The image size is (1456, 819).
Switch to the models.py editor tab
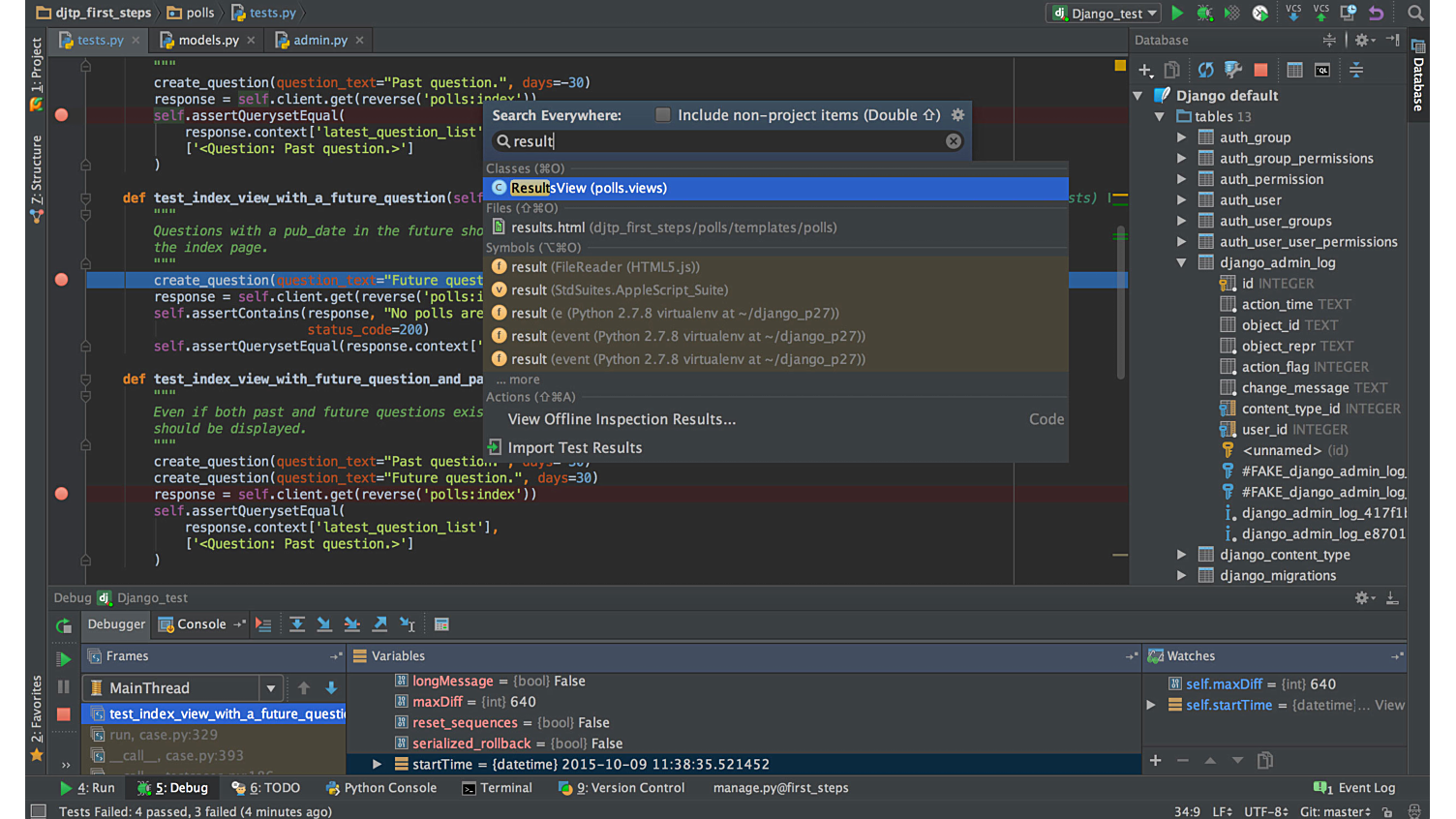pyautogui.click(x=208, y=40)
